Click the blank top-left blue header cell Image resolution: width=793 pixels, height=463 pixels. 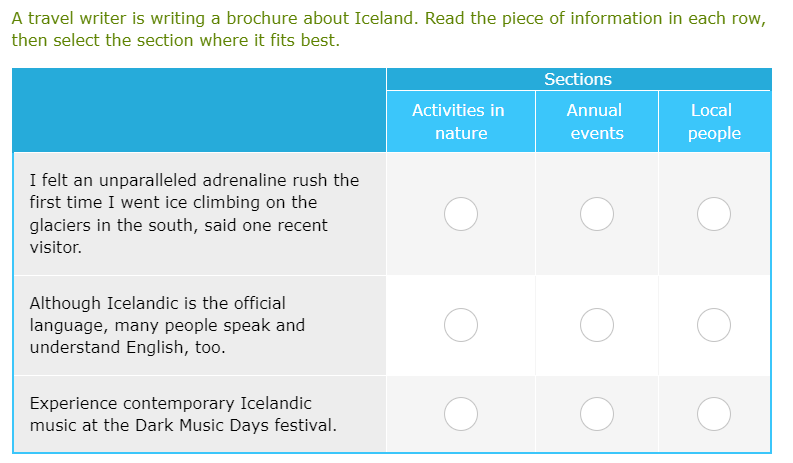tap(199, 110)
